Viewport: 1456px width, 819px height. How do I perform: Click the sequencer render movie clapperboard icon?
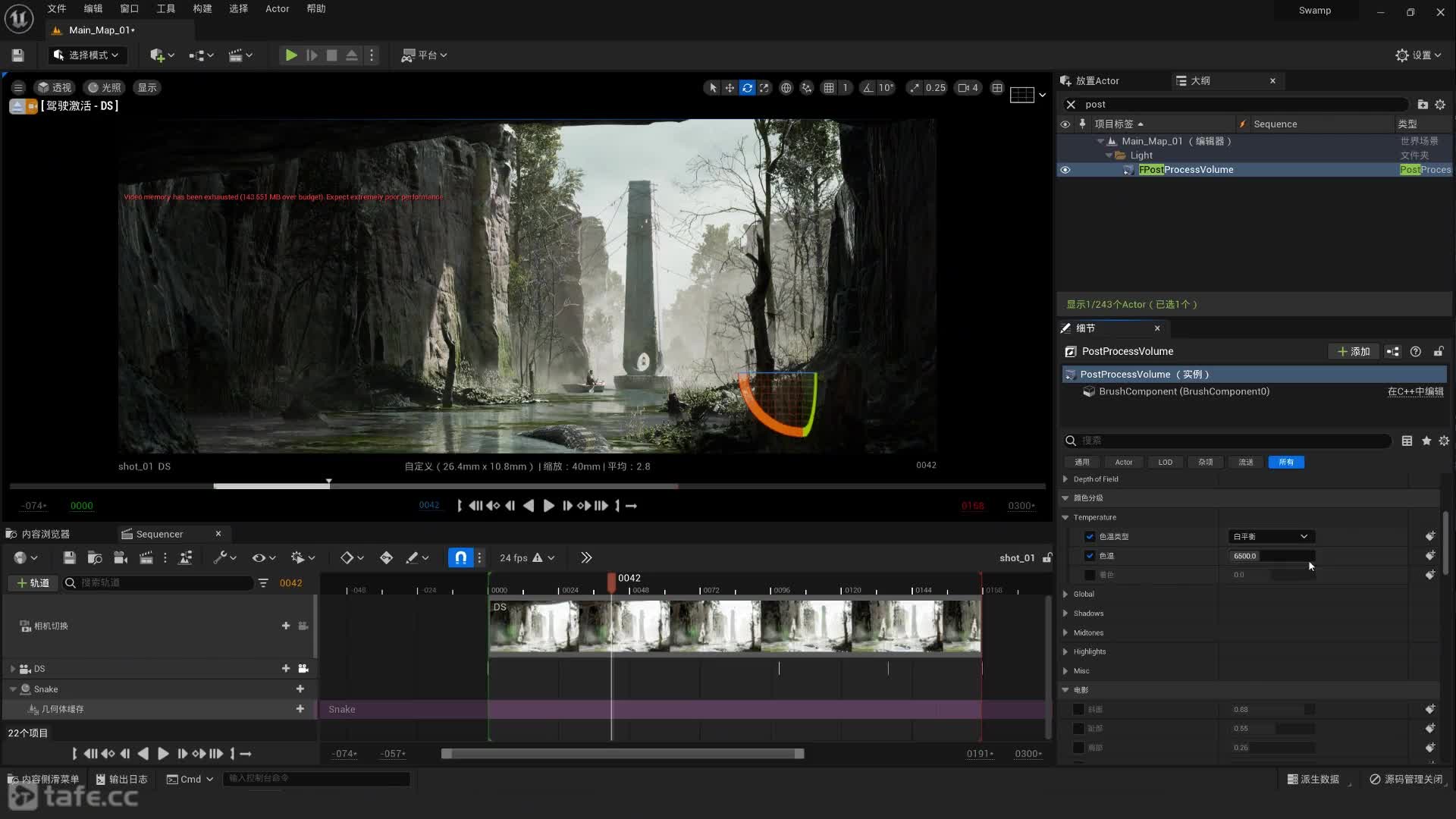[x=146, y=558]
